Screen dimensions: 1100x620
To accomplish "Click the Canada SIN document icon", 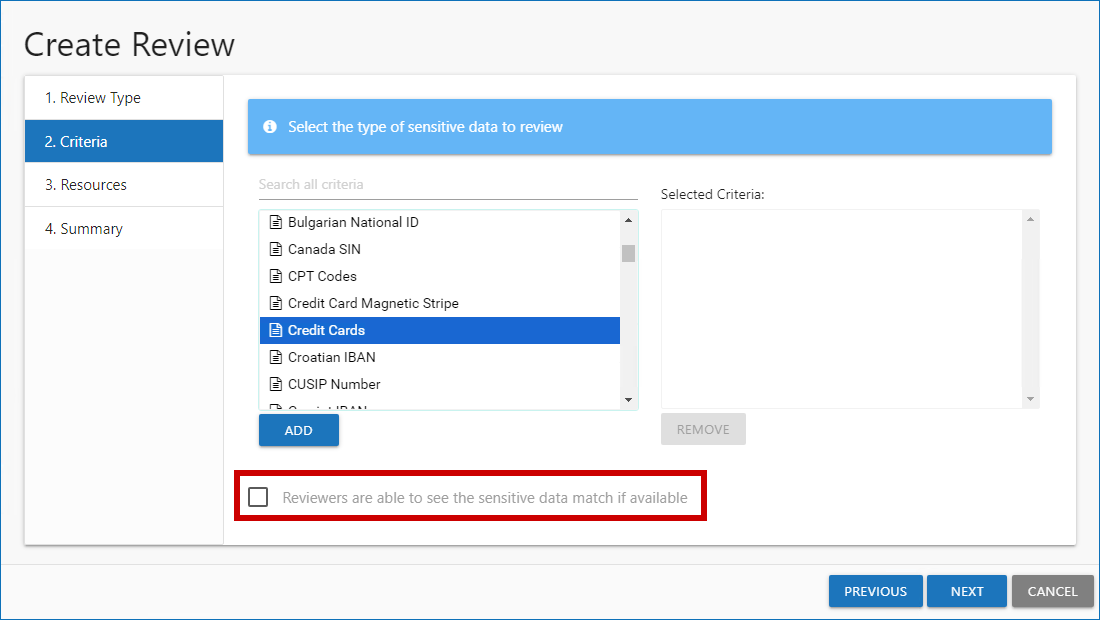I will [277, 249].
